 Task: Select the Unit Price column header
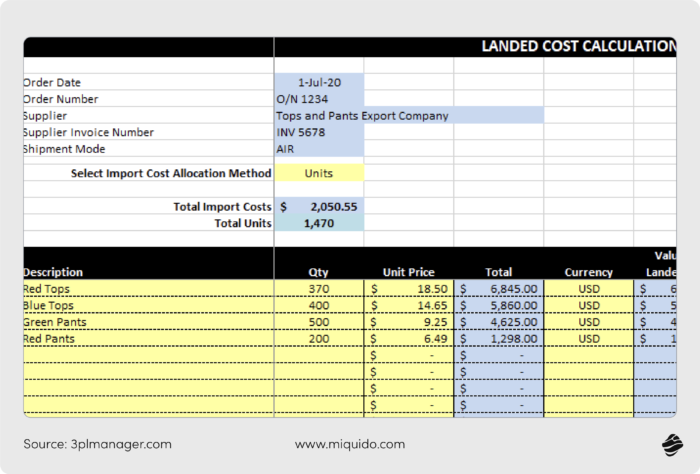coord(408,272)
